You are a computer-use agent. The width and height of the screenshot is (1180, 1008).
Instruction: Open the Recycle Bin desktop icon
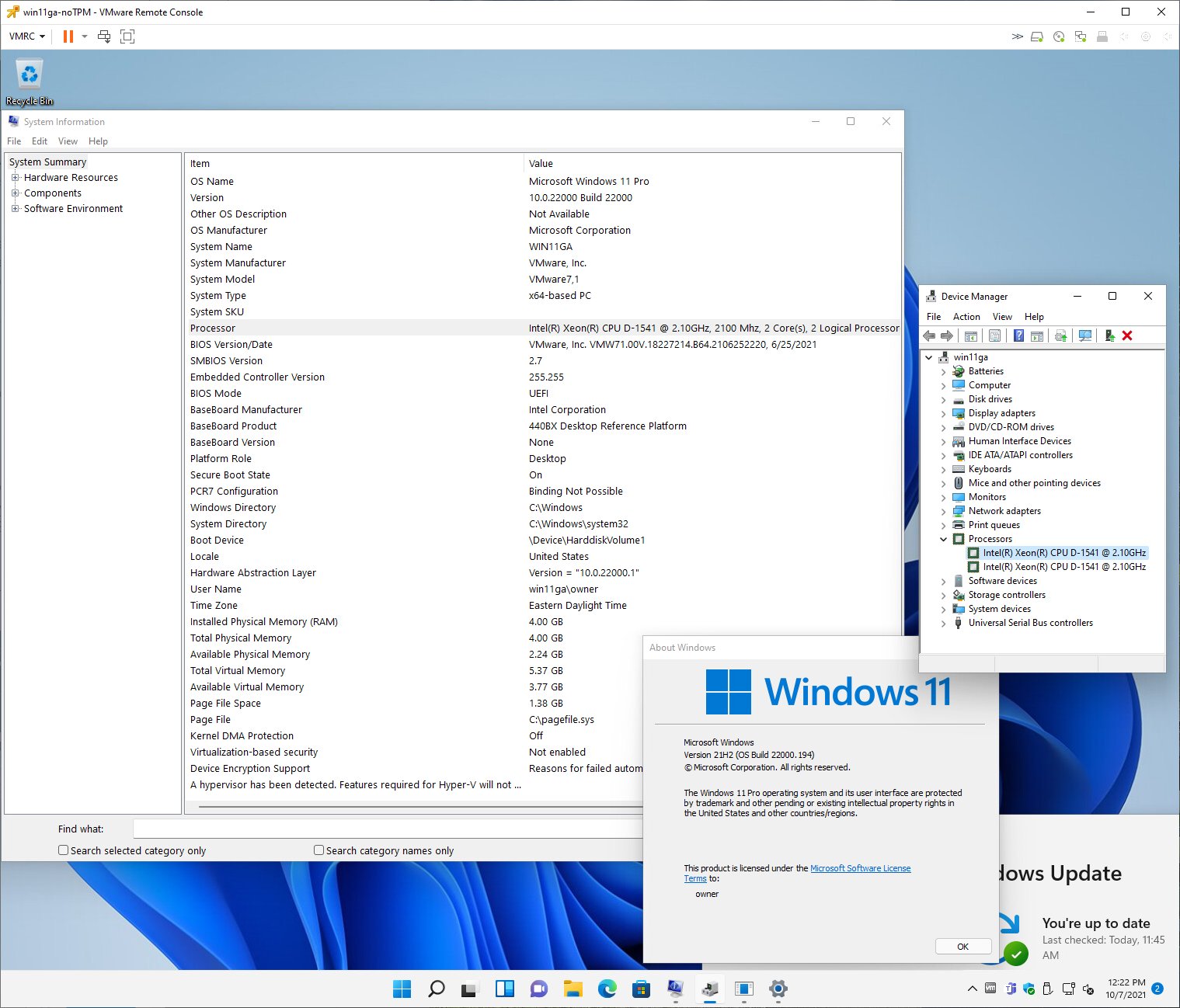pos(30,82)
